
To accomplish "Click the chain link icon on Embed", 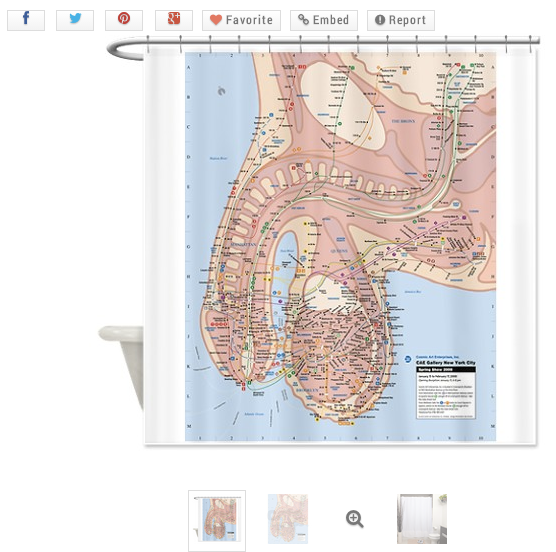I will 303,19.
